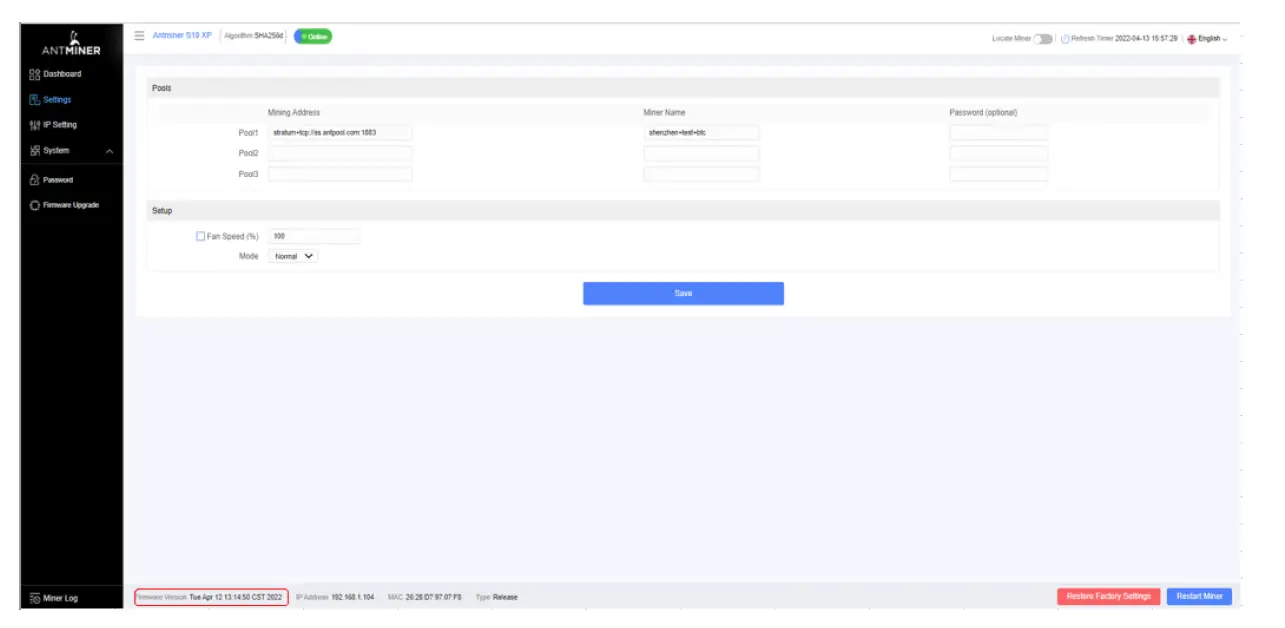Screen dimensions: 1285x628
Task: Click the Dashboard grid icon
Action: tap(35, 74)
